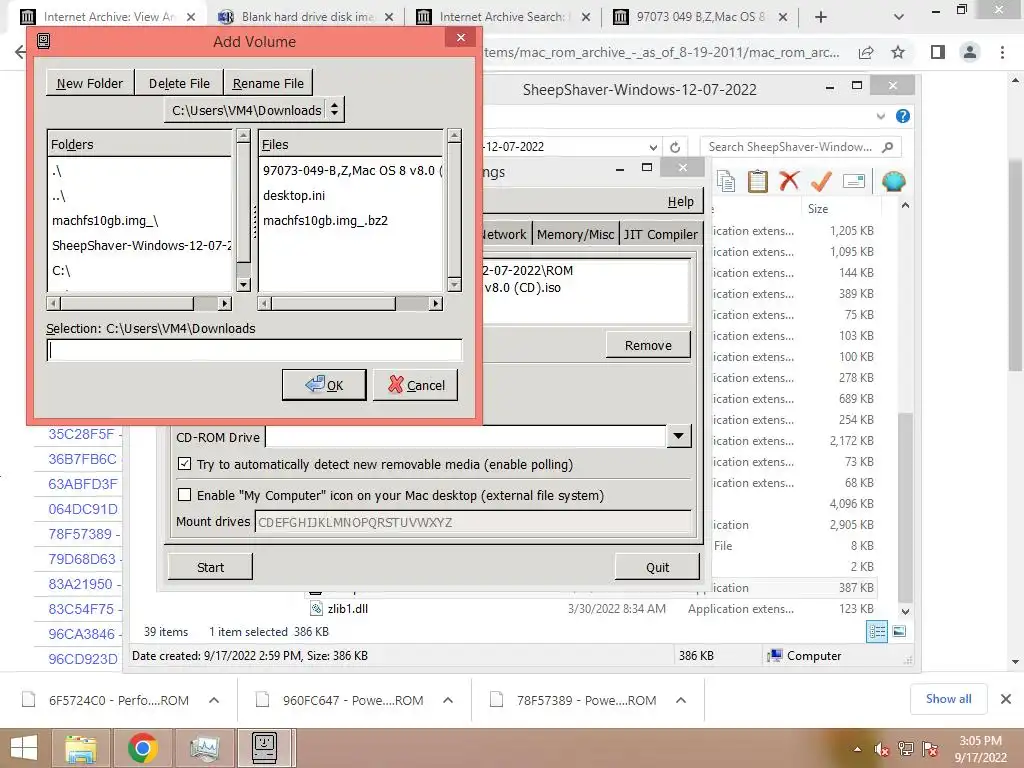The width and height of the screenshot is (1024, 768).
Task: Open the 63ABFD3F ROM link
Action: click(83, 483)
